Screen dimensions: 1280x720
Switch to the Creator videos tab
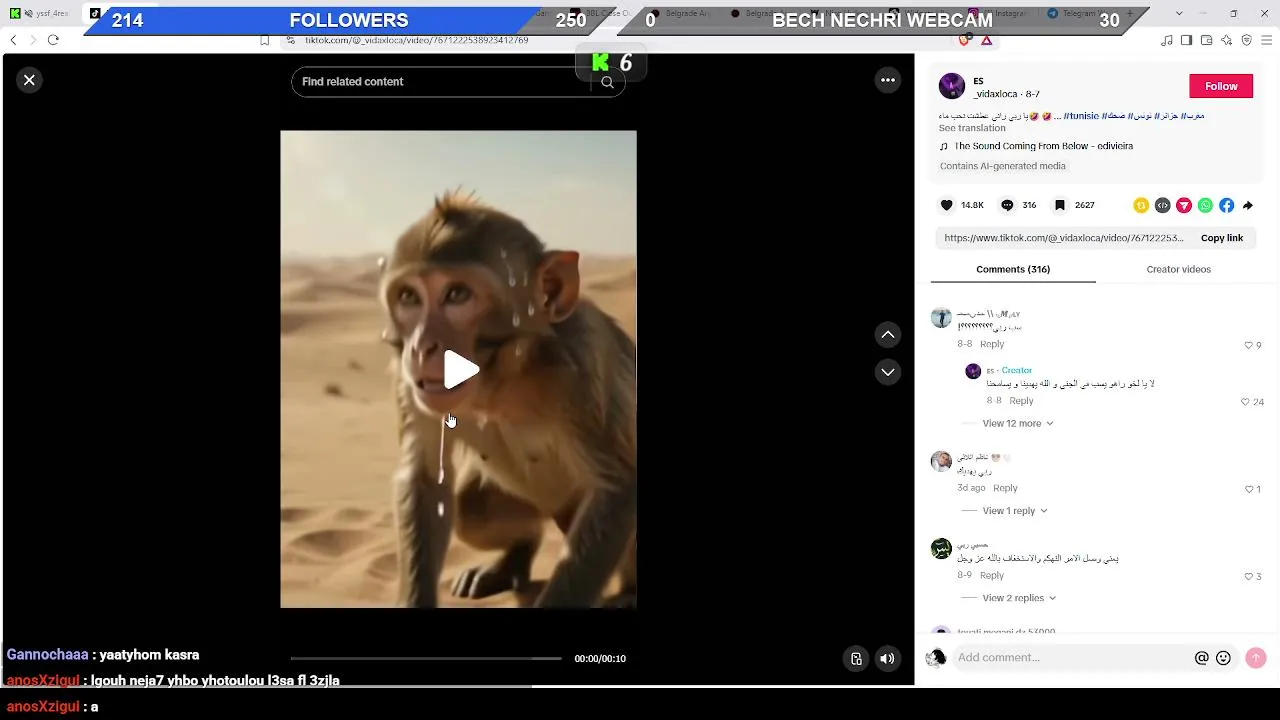click(x=1178, y=269)
